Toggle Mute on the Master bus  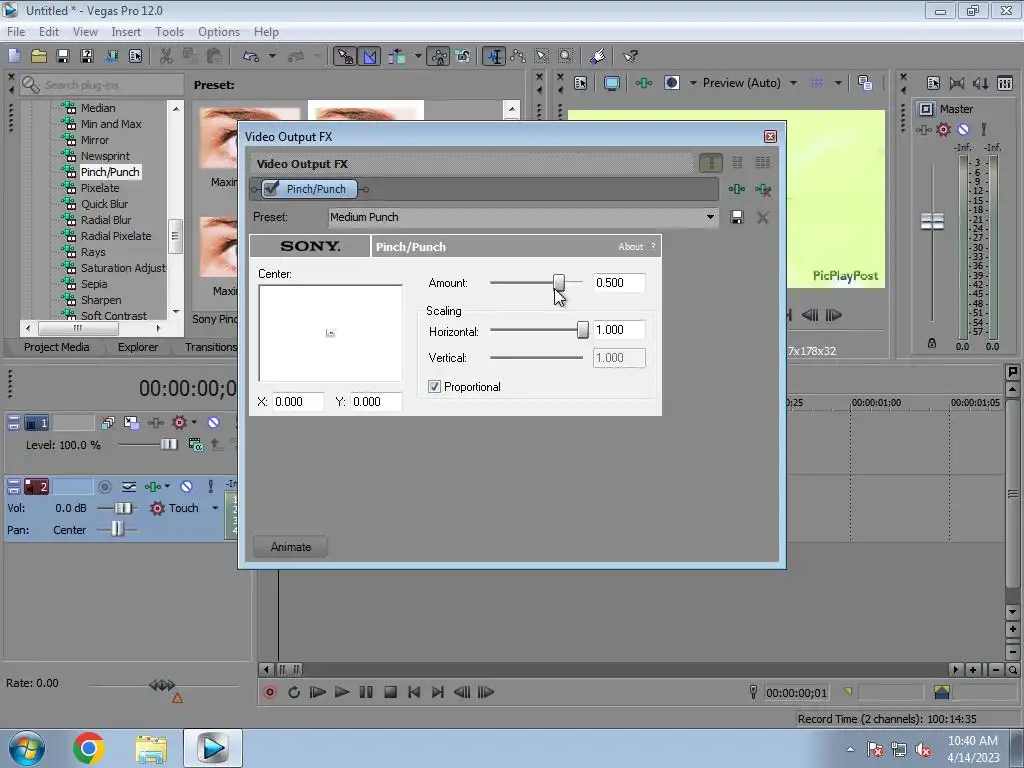(963, 129)
